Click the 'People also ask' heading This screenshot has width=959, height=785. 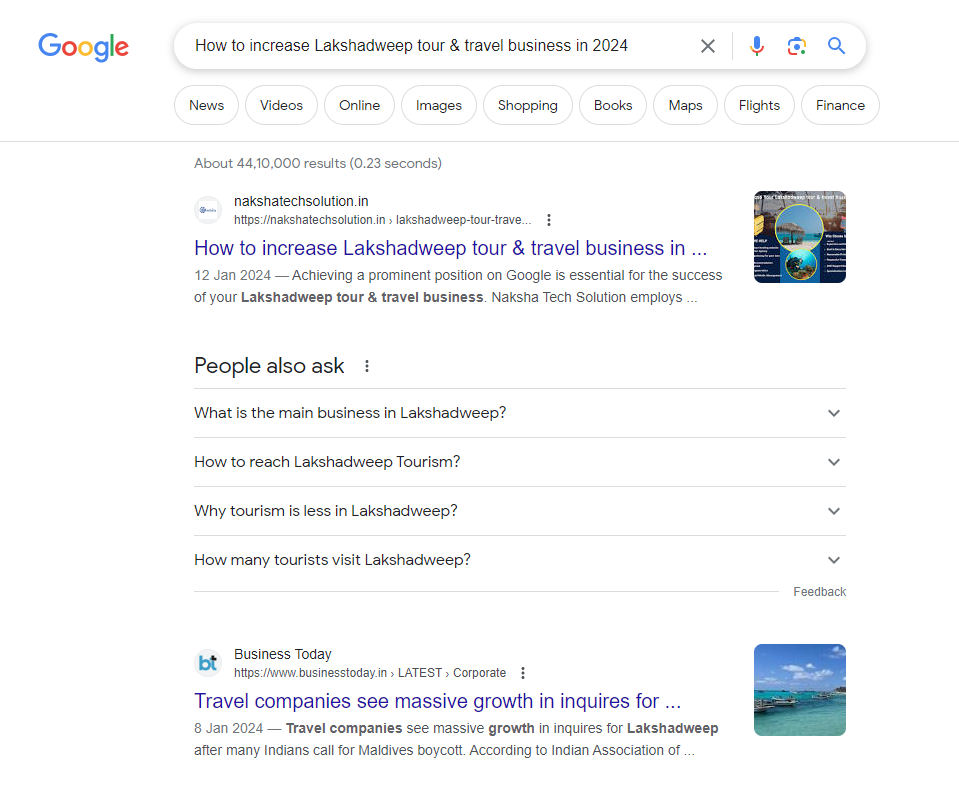[269, 366]
